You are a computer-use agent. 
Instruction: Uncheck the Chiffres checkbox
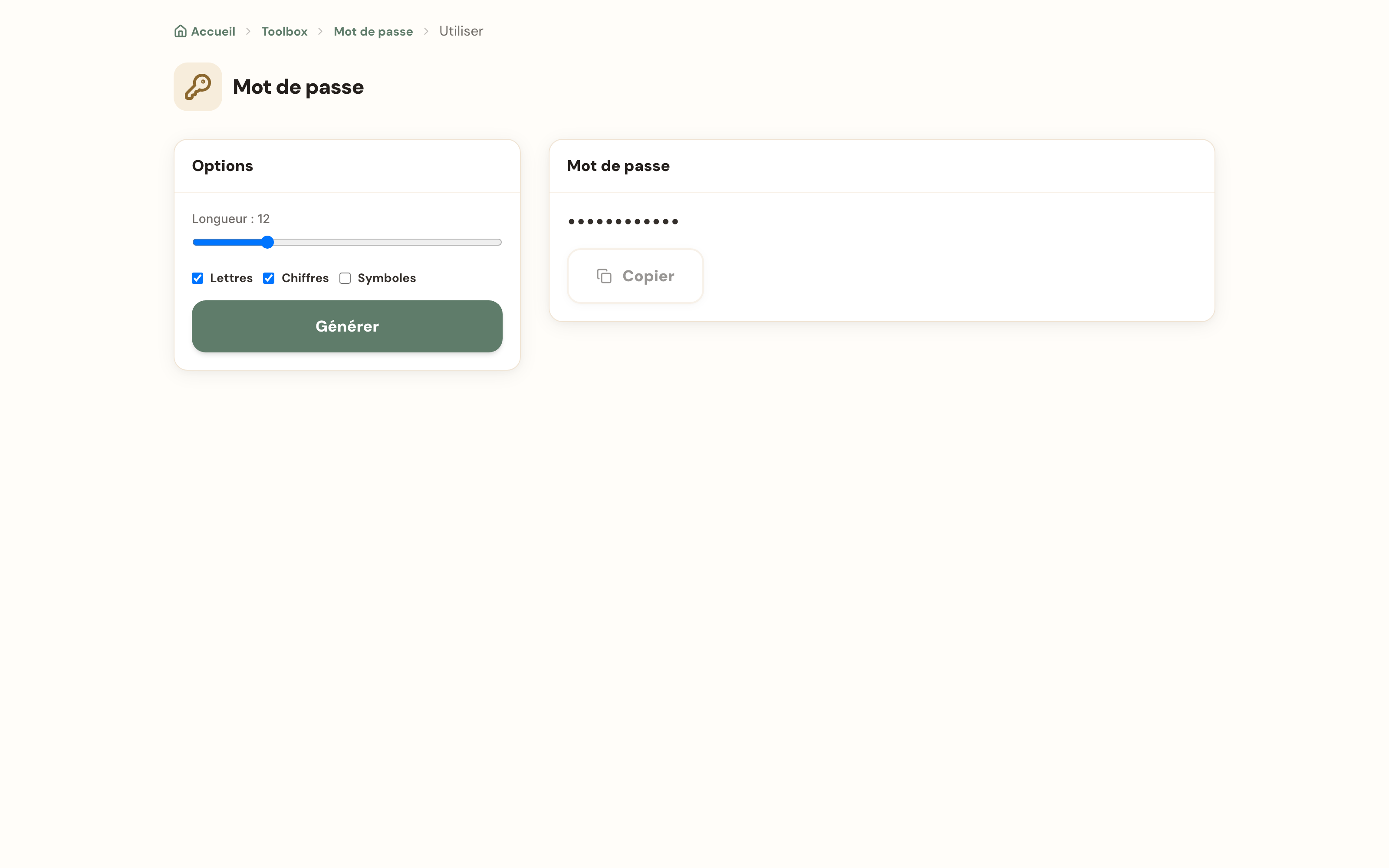click(269, 279)
